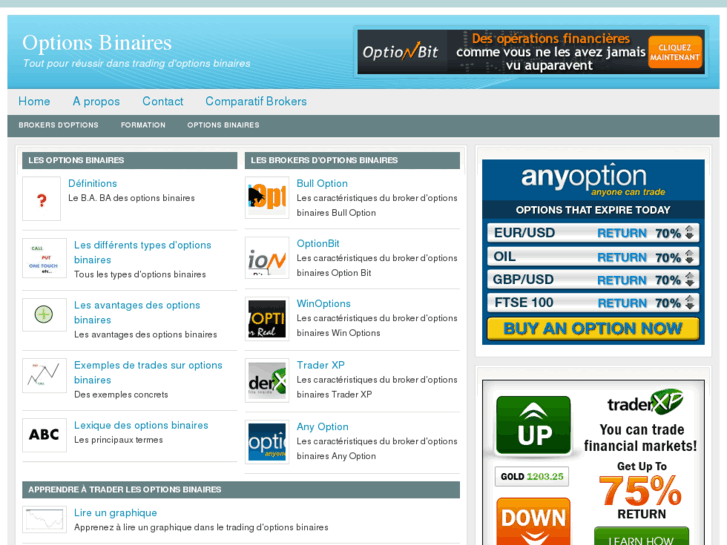Click Les Brokers d'Options Binaires section header
Viewport: 727px width, 545px height.
[x=352, y=160]
